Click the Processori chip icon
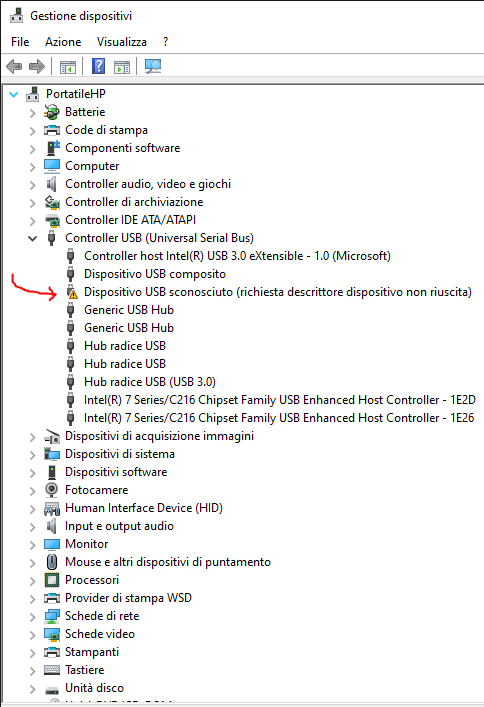Viewport: 484px width, 707px height. (52, 580)
